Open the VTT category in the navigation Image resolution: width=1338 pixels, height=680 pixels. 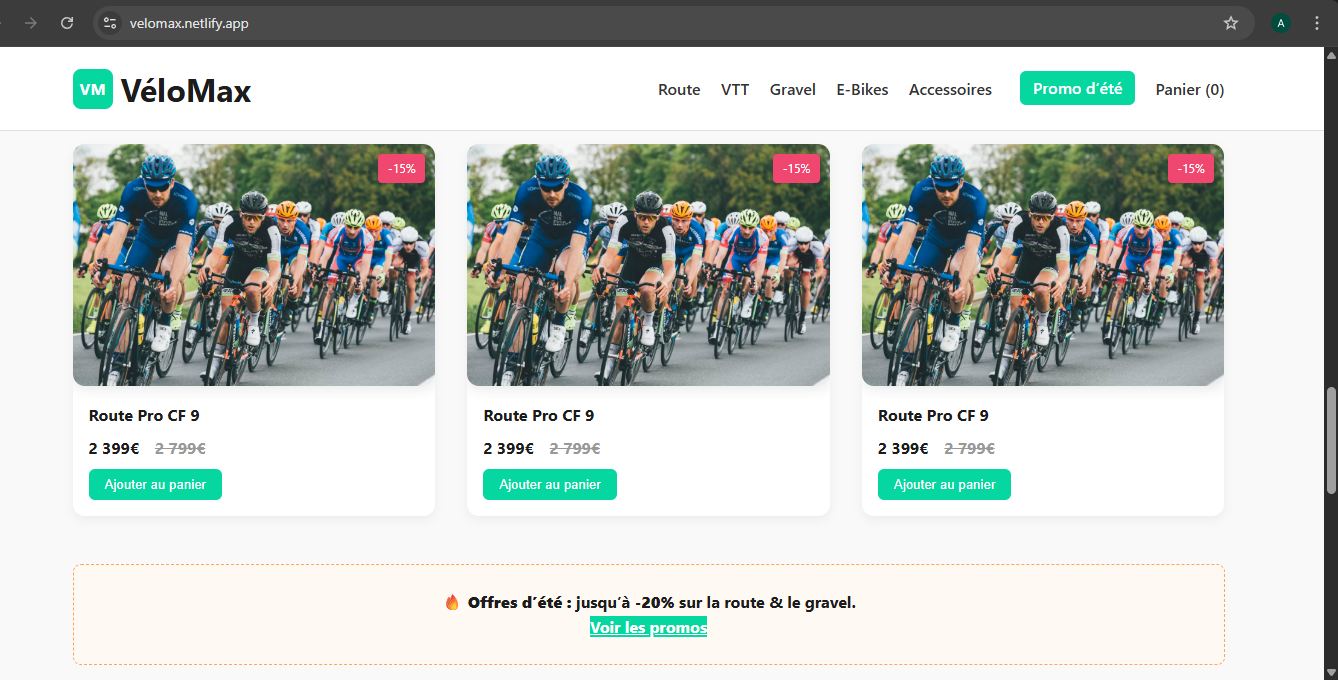click(x=735, y=90)
